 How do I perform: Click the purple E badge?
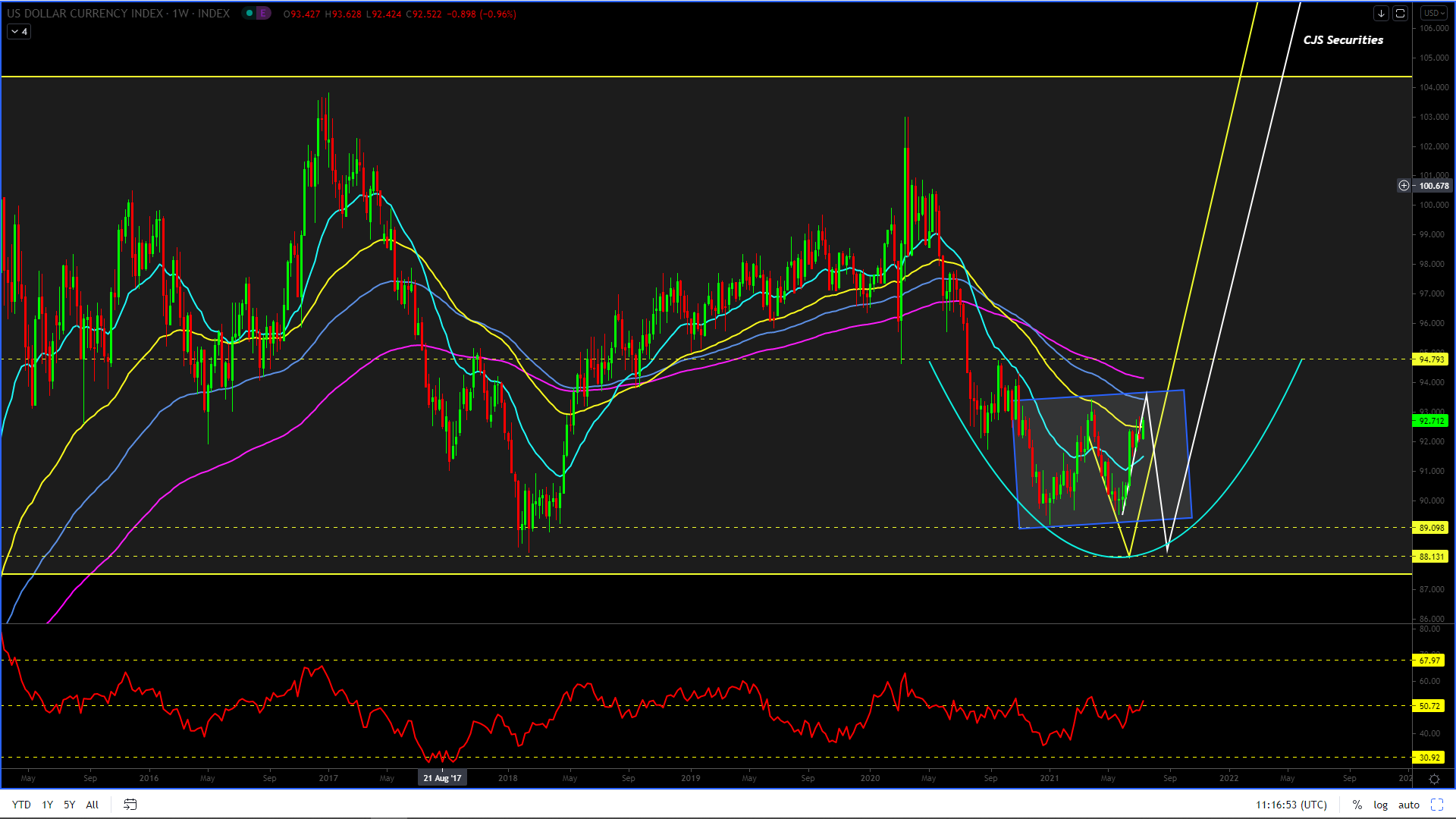[x=262, y=13]
